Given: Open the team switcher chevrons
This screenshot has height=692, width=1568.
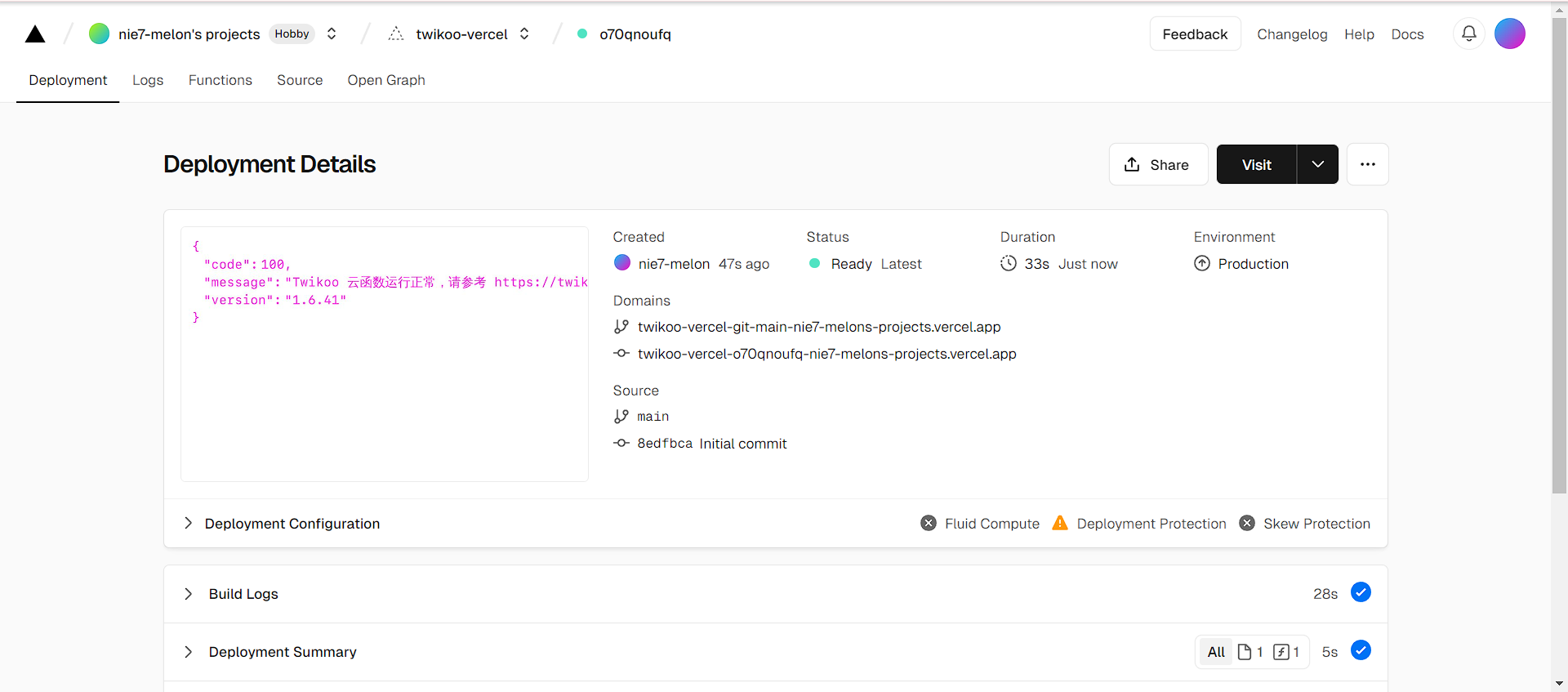Looking at the screenshot, I should pos(332,33).
